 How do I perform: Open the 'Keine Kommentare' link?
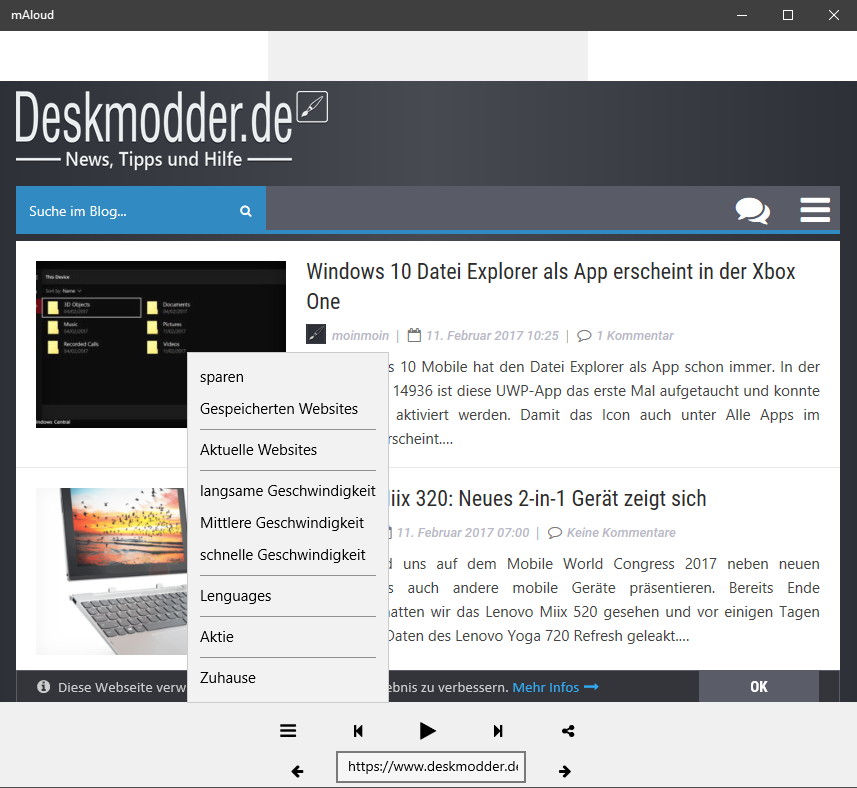pyautogui.click(x=621, y=532)
